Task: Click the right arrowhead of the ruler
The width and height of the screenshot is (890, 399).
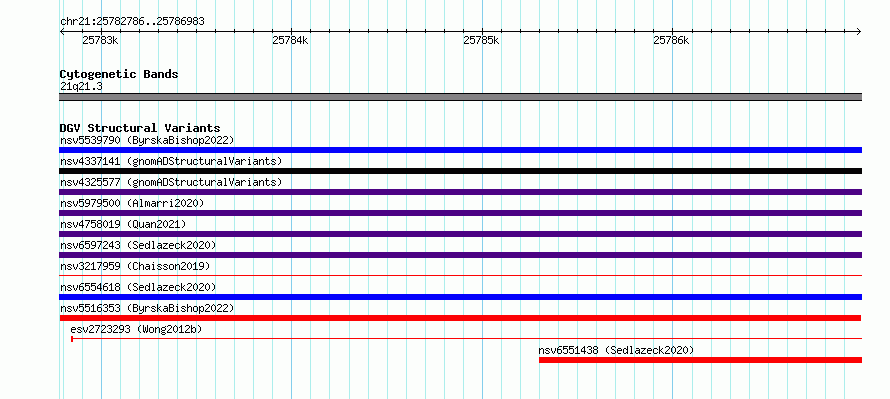Action: coord(858,32)
